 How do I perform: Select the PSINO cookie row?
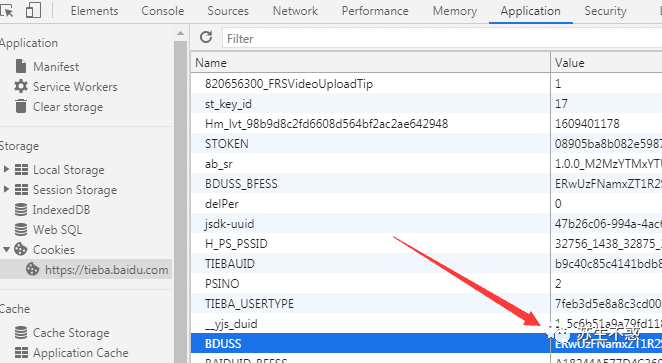coord(426,283)
